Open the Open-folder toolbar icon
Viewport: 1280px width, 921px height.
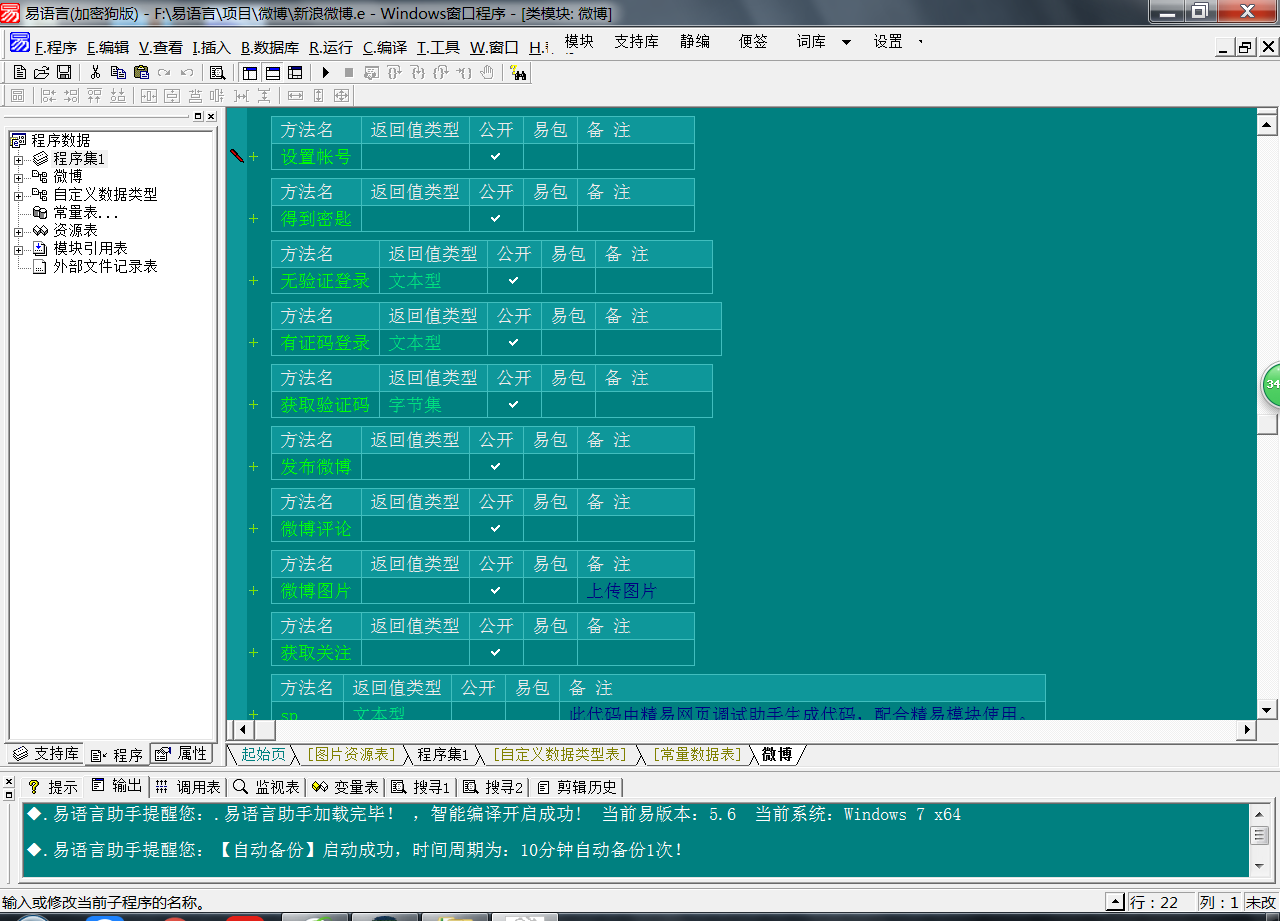pos(41,72)
